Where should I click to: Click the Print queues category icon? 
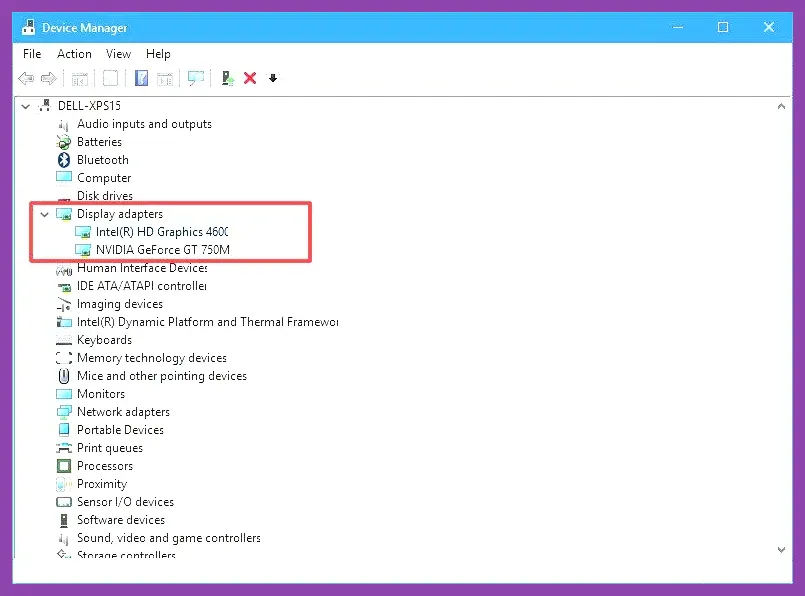(x=64, y=448)
